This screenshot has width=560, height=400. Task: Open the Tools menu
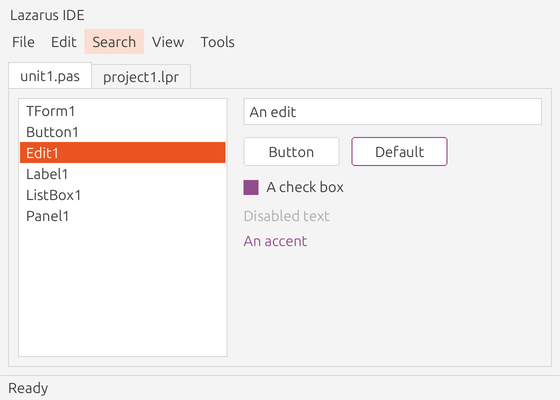click(218, 42)
